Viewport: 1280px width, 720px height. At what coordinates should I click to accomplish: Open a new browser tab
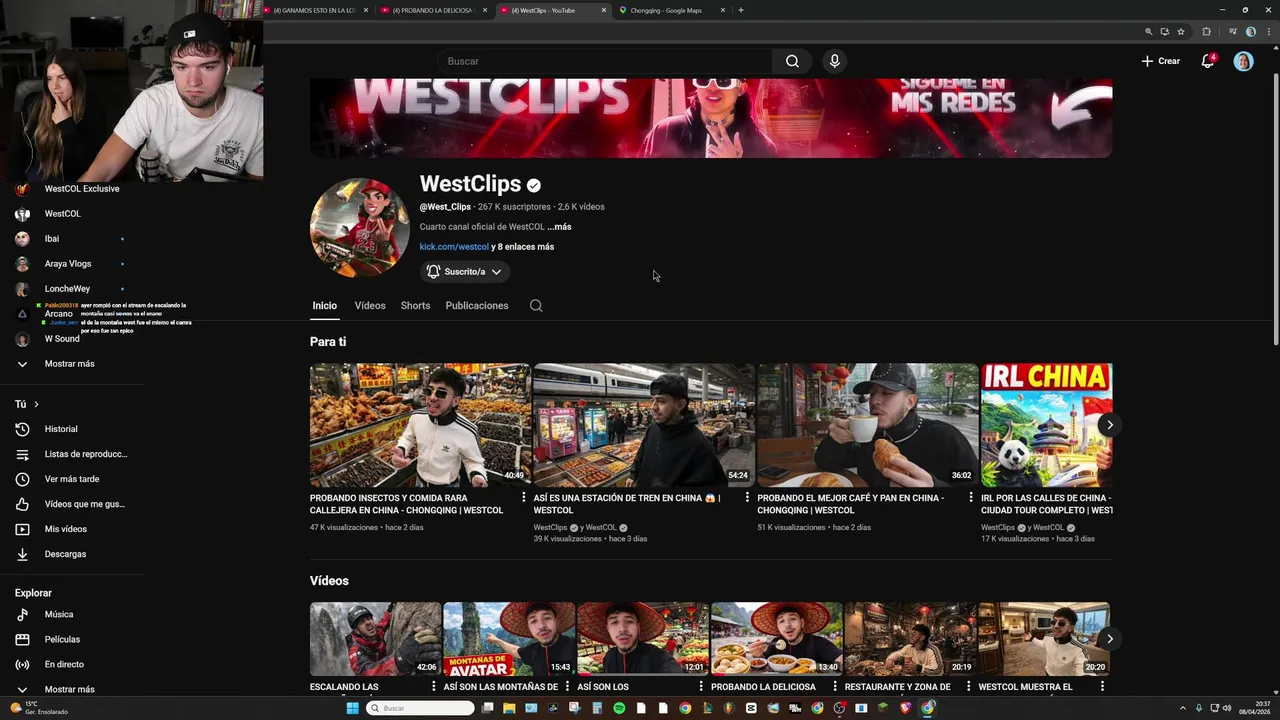tap(740, 10)
